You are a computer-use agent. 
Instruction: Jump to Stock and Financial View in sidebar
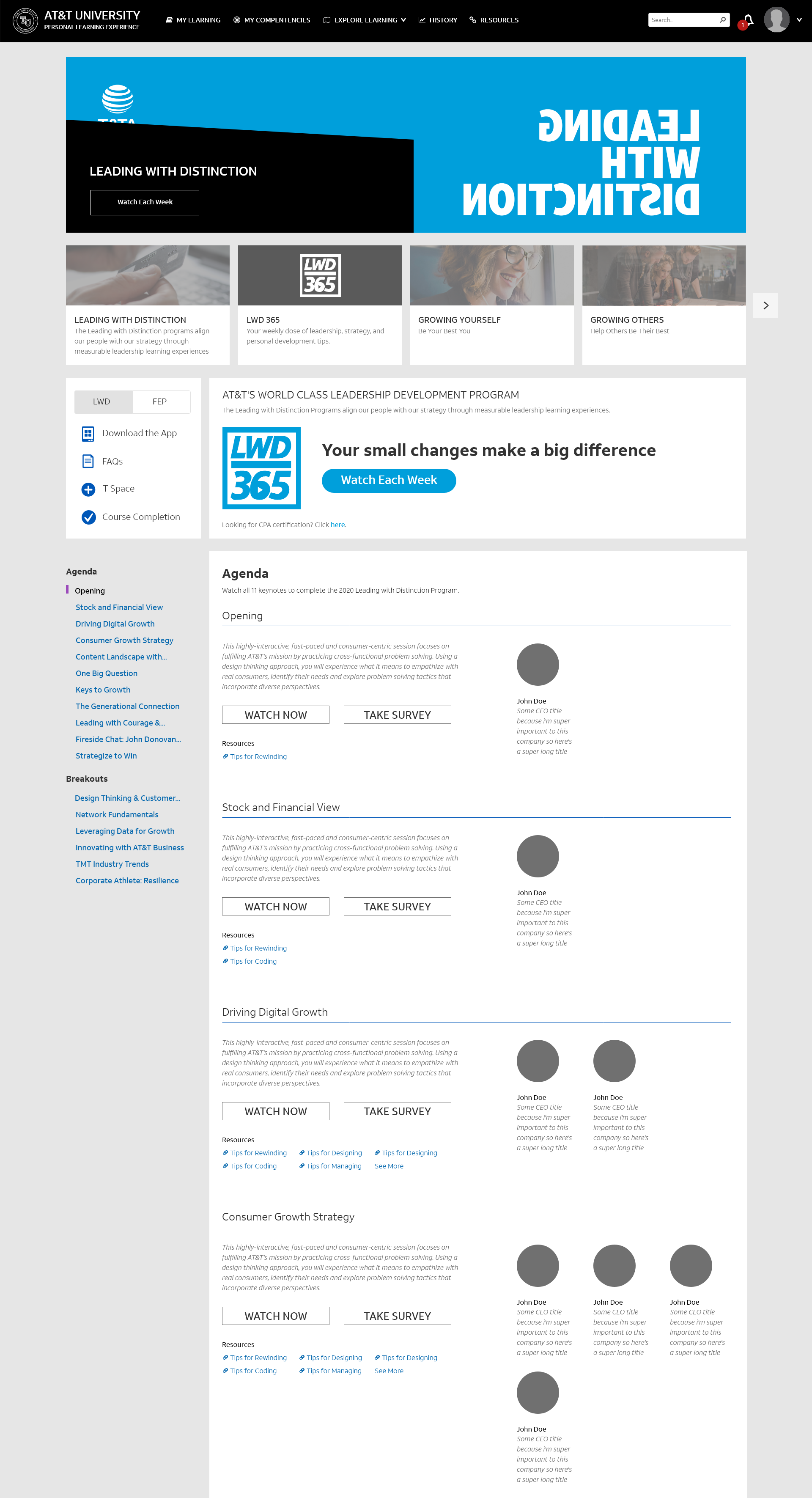119,607
